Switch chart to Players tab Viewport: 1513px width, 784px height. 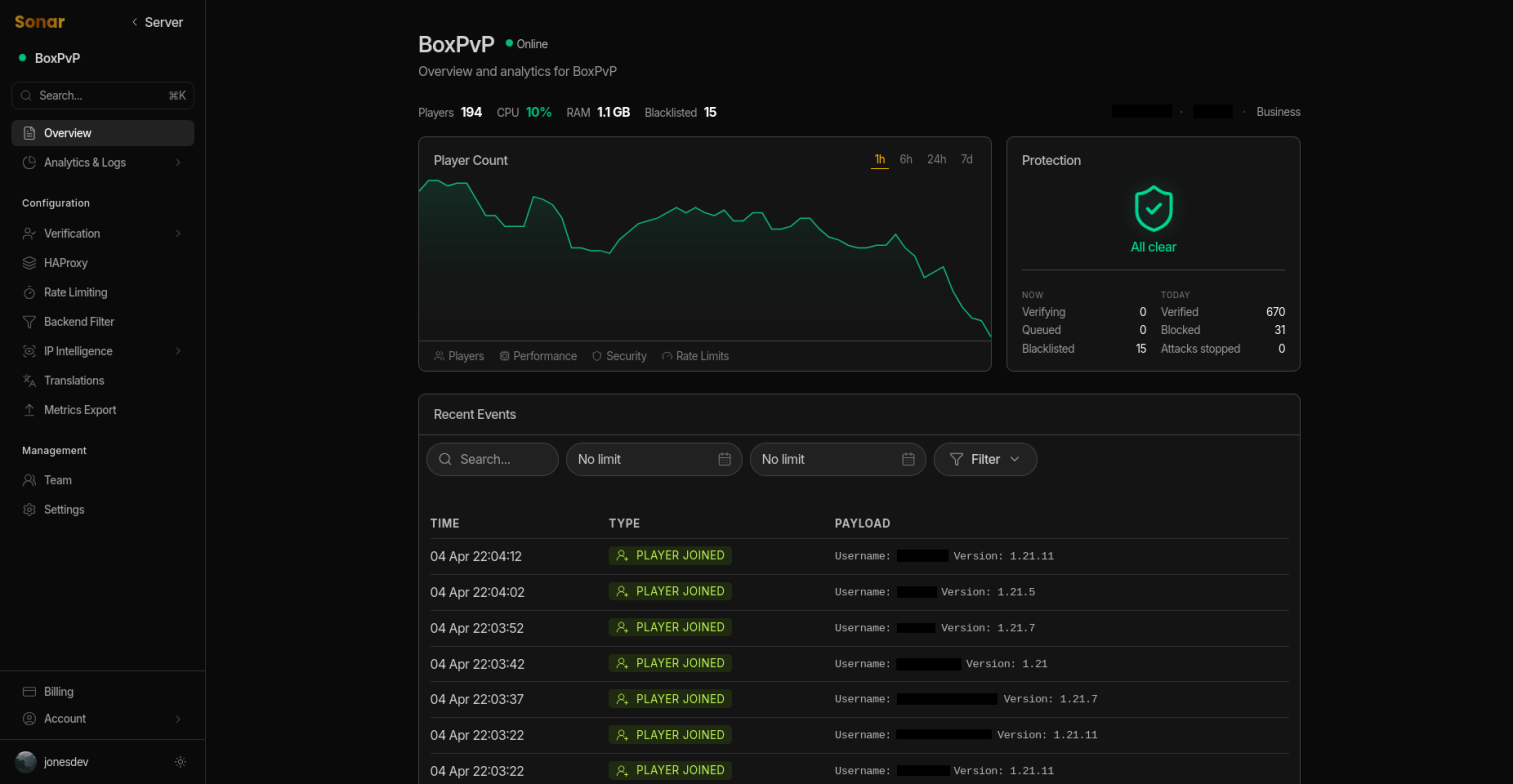coord(459,356)
